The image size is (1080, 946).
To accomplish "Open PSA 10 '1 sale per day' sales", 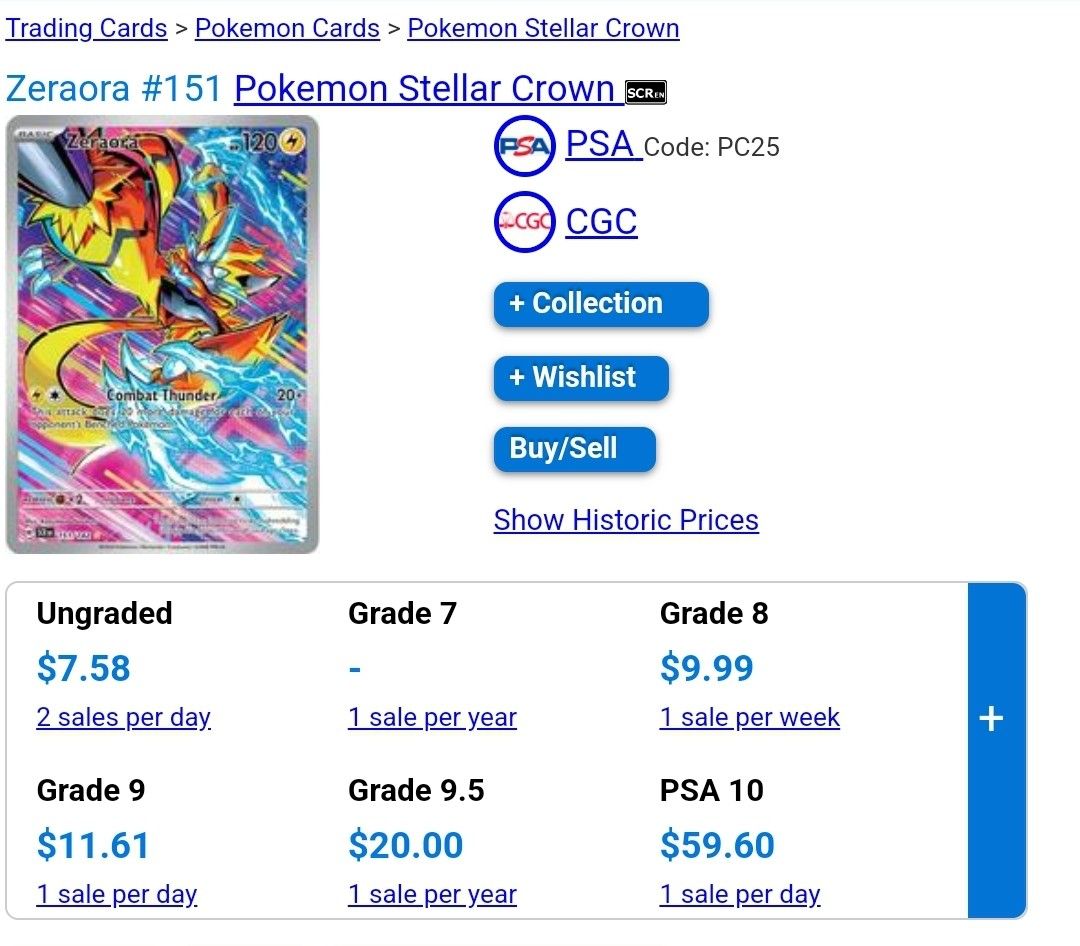I will (x=740, y=894).
